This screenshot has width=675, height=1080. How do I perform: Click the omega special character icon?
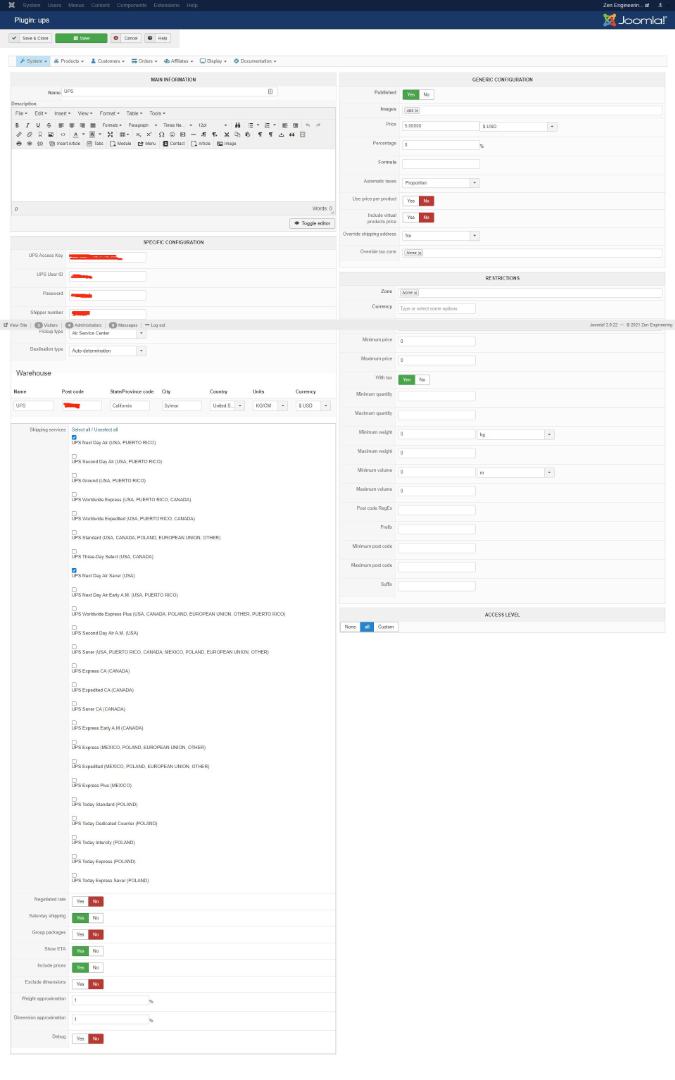click(x=161, y=134)
